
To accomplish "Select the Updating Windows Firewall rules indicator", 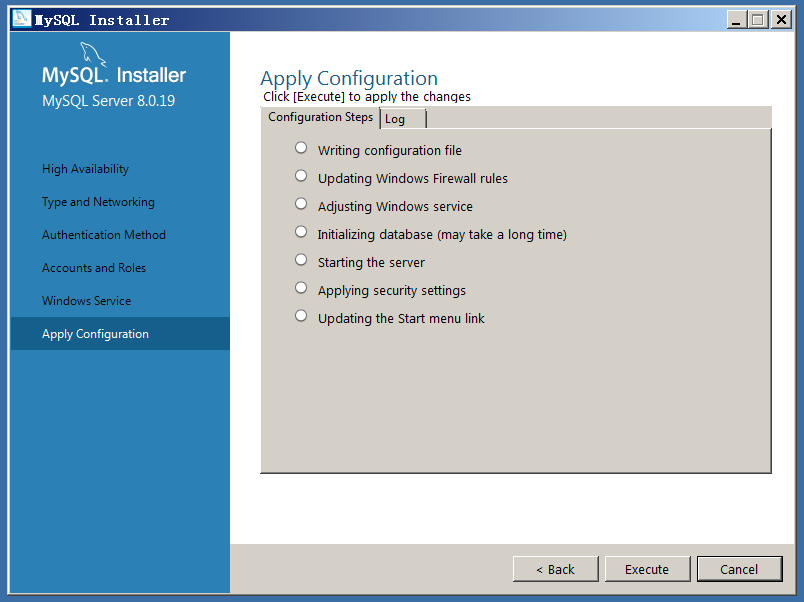I will 301,176.
